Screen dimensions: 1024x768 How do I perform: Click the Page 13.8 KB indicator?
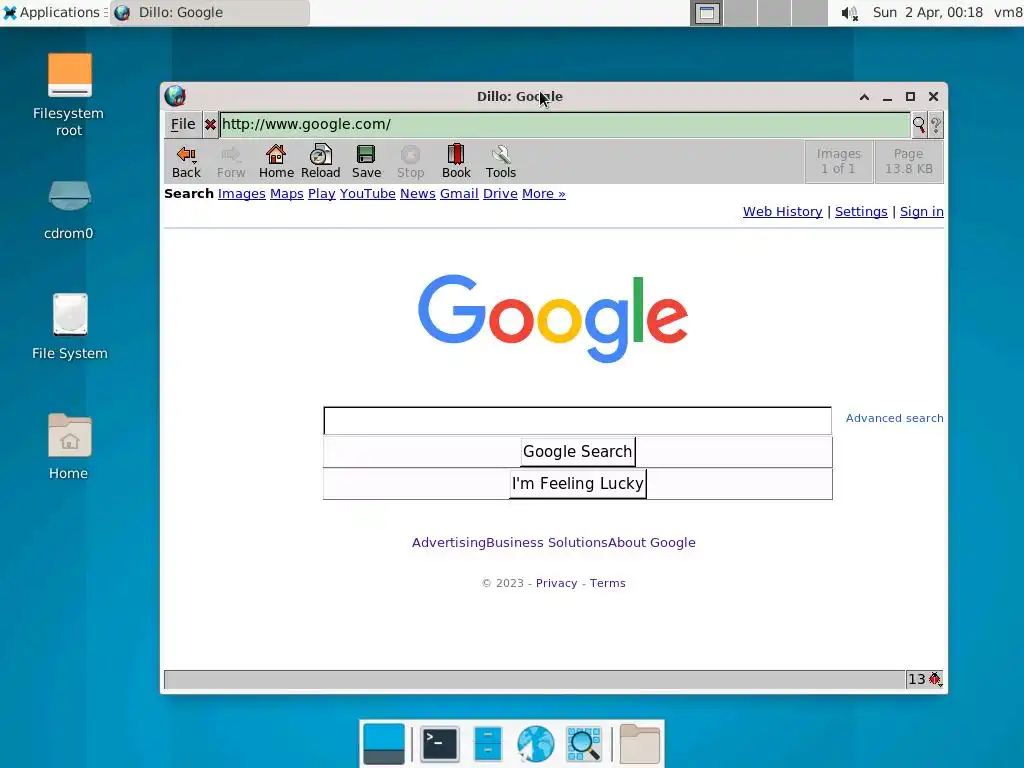point(908,161)
